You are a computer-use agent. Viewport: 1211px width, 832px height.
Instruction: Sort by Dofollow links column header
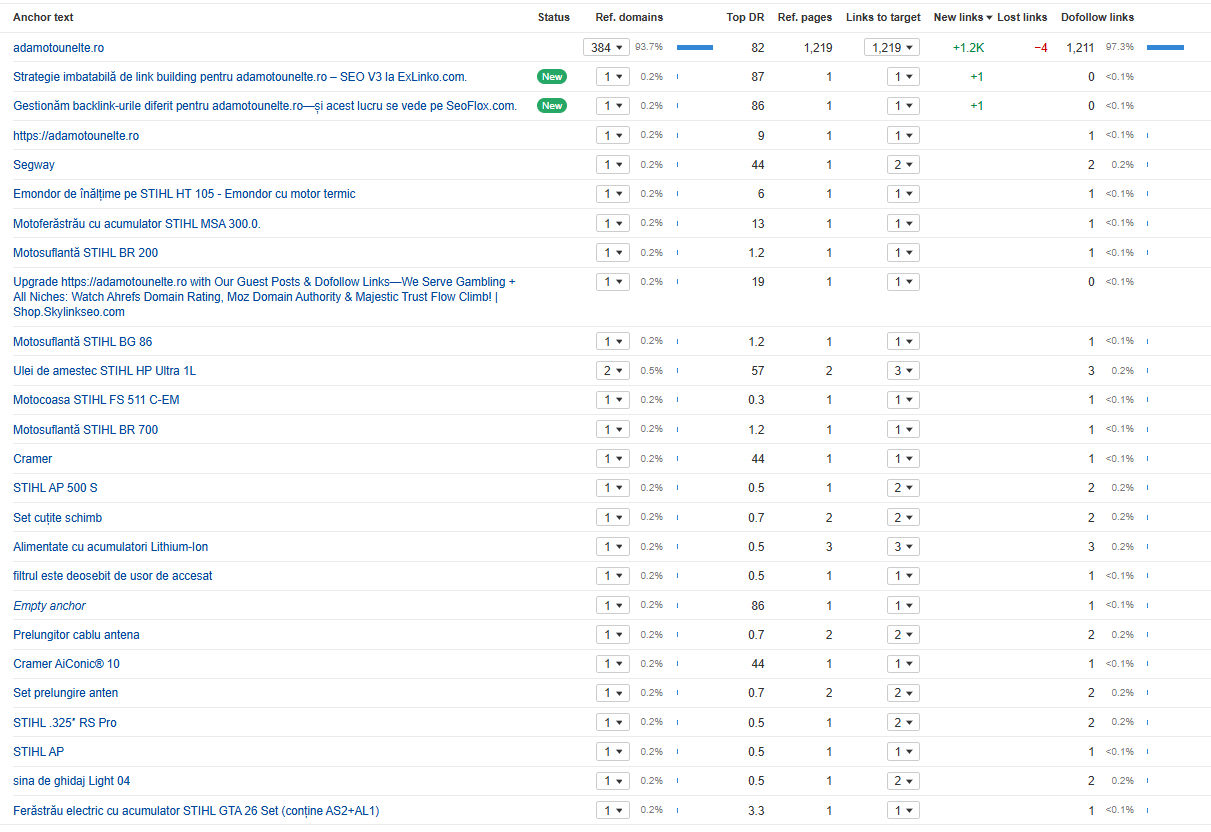coord(1097,17)
